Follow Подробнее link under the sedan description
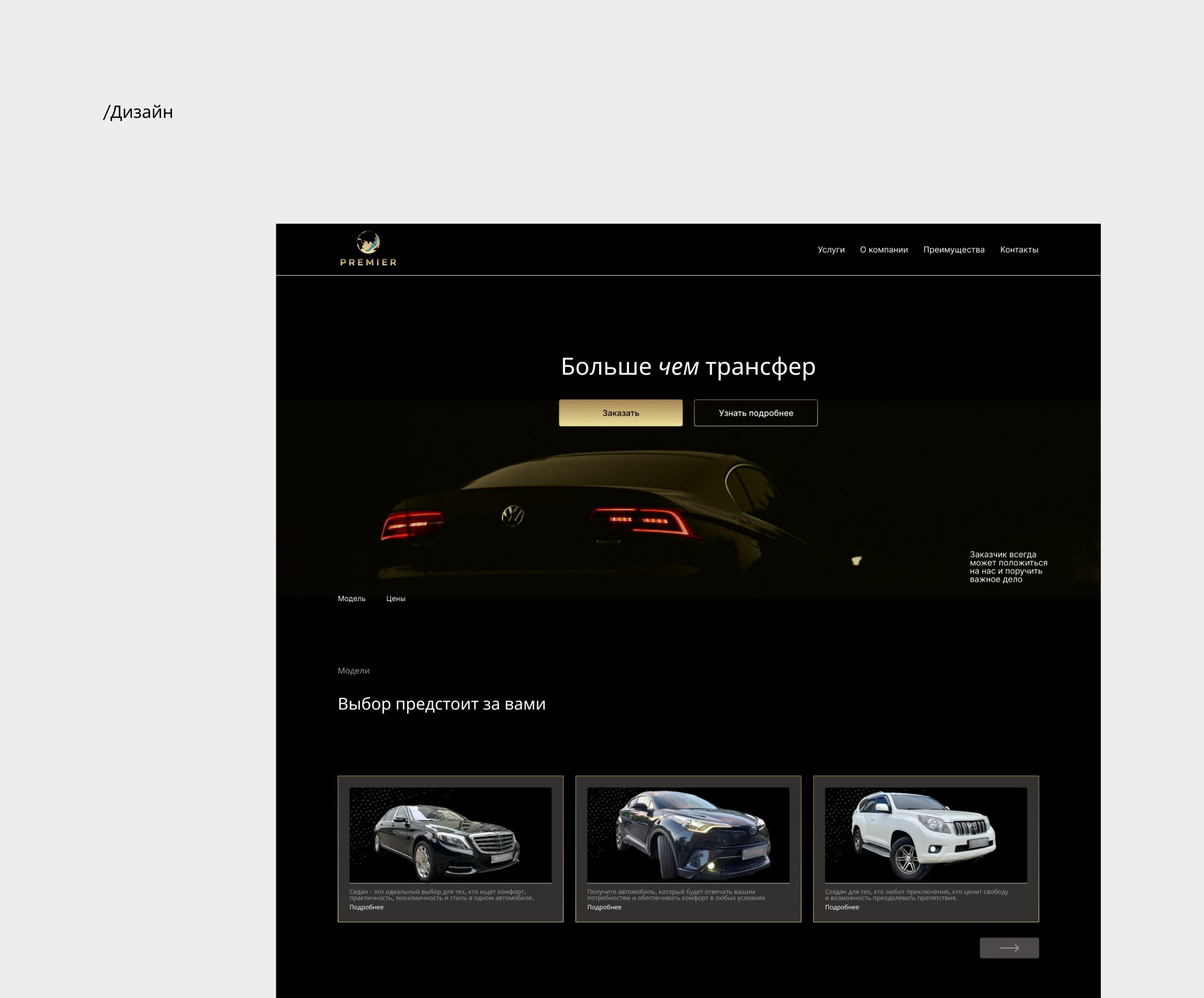The height and width of the screenshot is (998, 1204). [366, 907]
